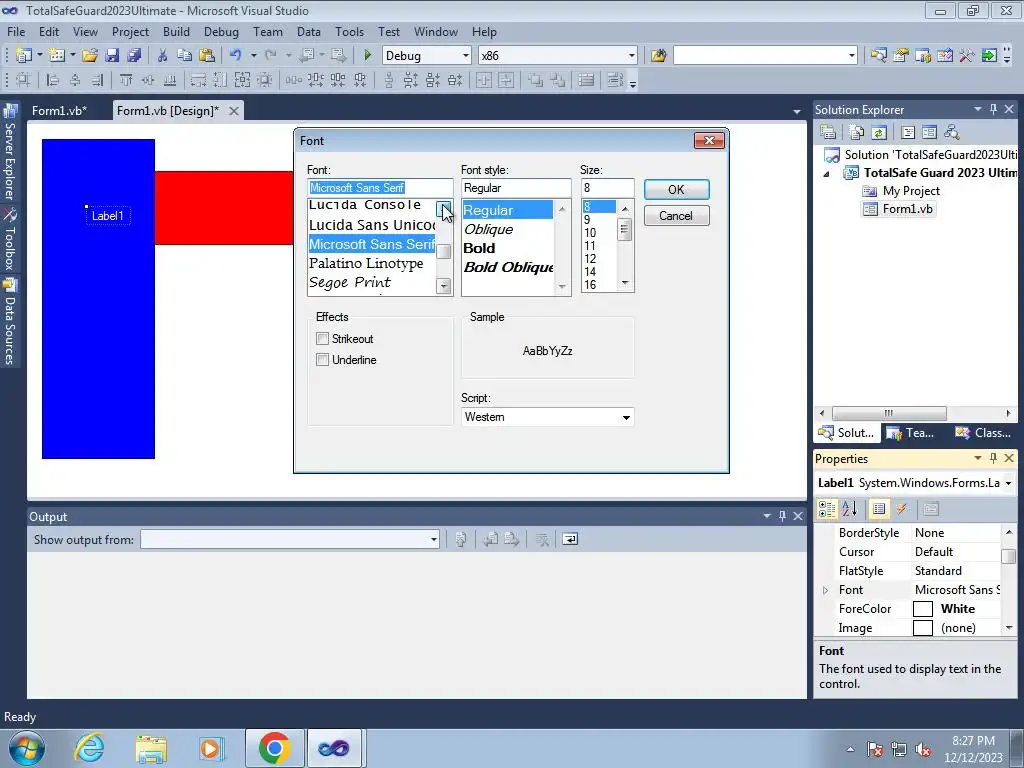Screen dimensions: 1024x768
Task: Open Properties Window from the main toolbar icon
Action: tap(901, 56)
